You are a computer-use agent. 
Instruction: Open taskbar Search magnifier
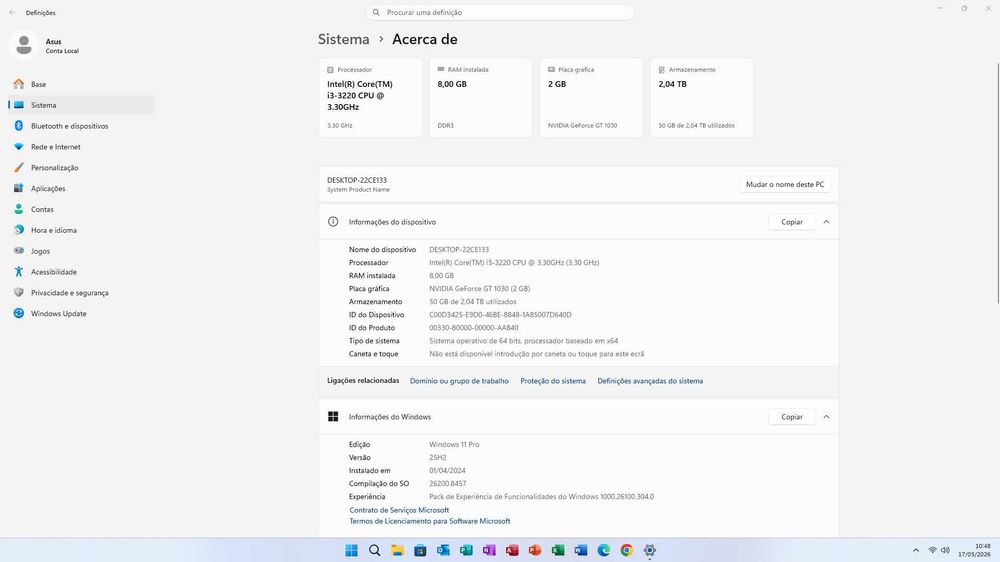374,550
